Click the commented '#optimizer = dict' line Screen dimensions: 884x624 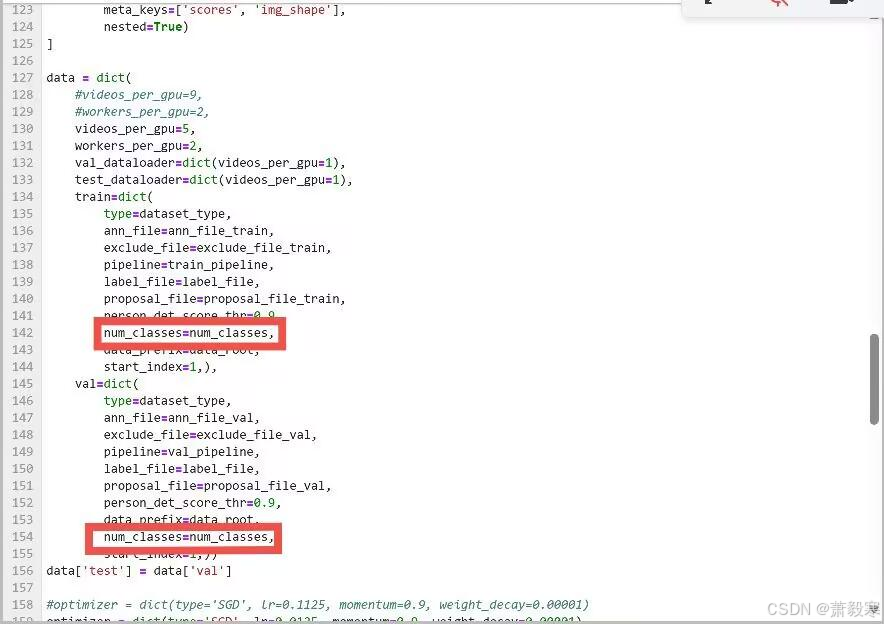tap(317, 605)
